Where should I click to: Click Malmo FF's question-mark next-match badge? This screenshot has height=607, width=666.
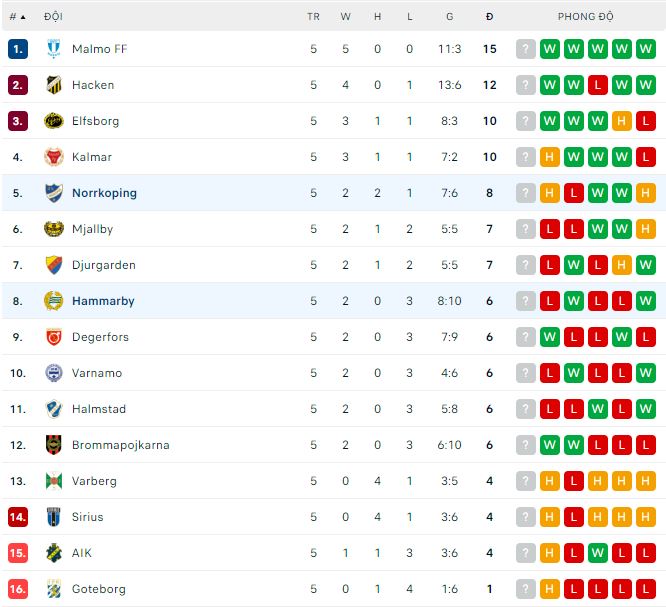pyautogui.click(x=526, y=49)
